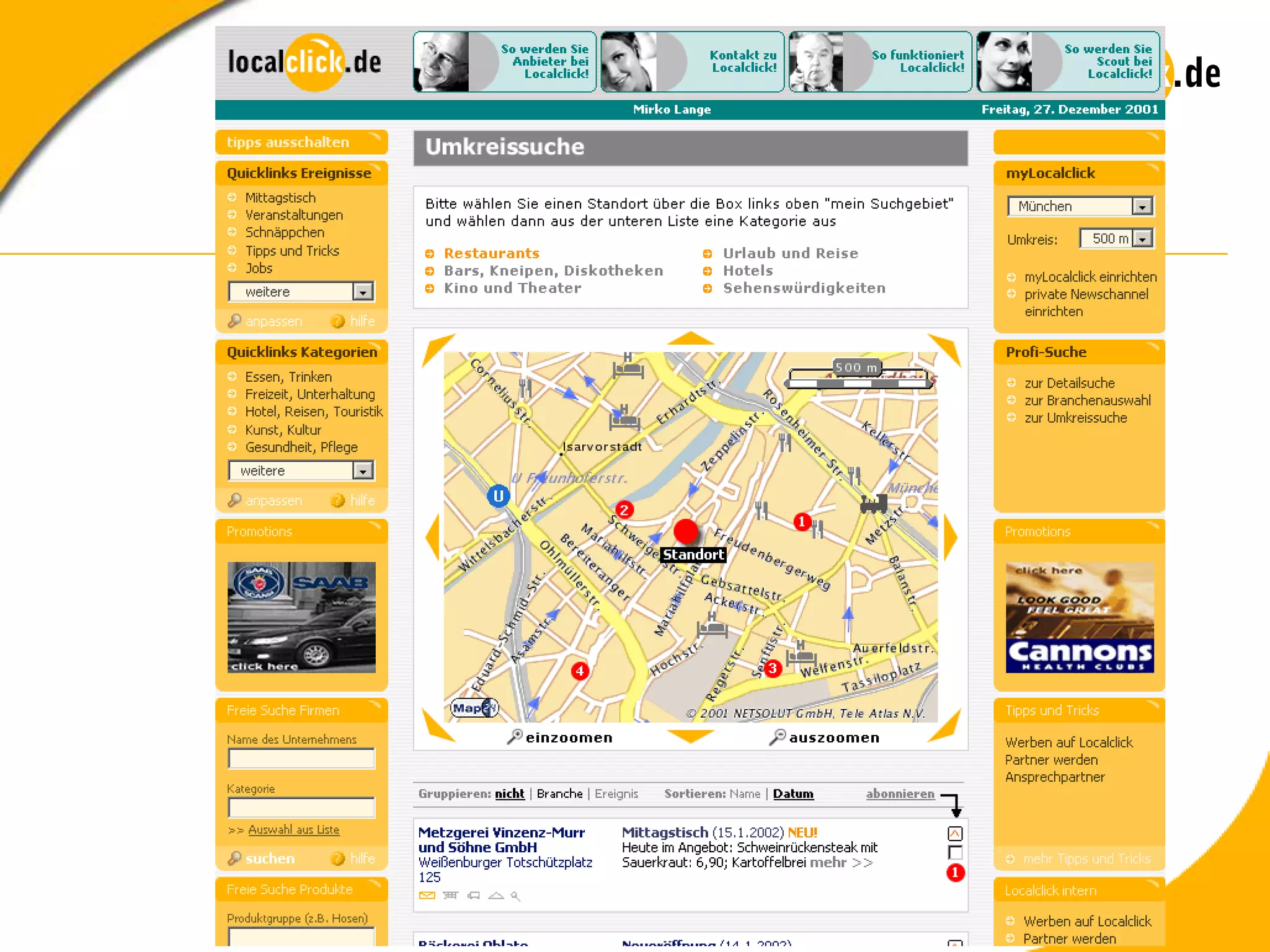The image size is (1270, 952).
Task: Click the Name des Unternehmens input field
Action: (301, 758)
